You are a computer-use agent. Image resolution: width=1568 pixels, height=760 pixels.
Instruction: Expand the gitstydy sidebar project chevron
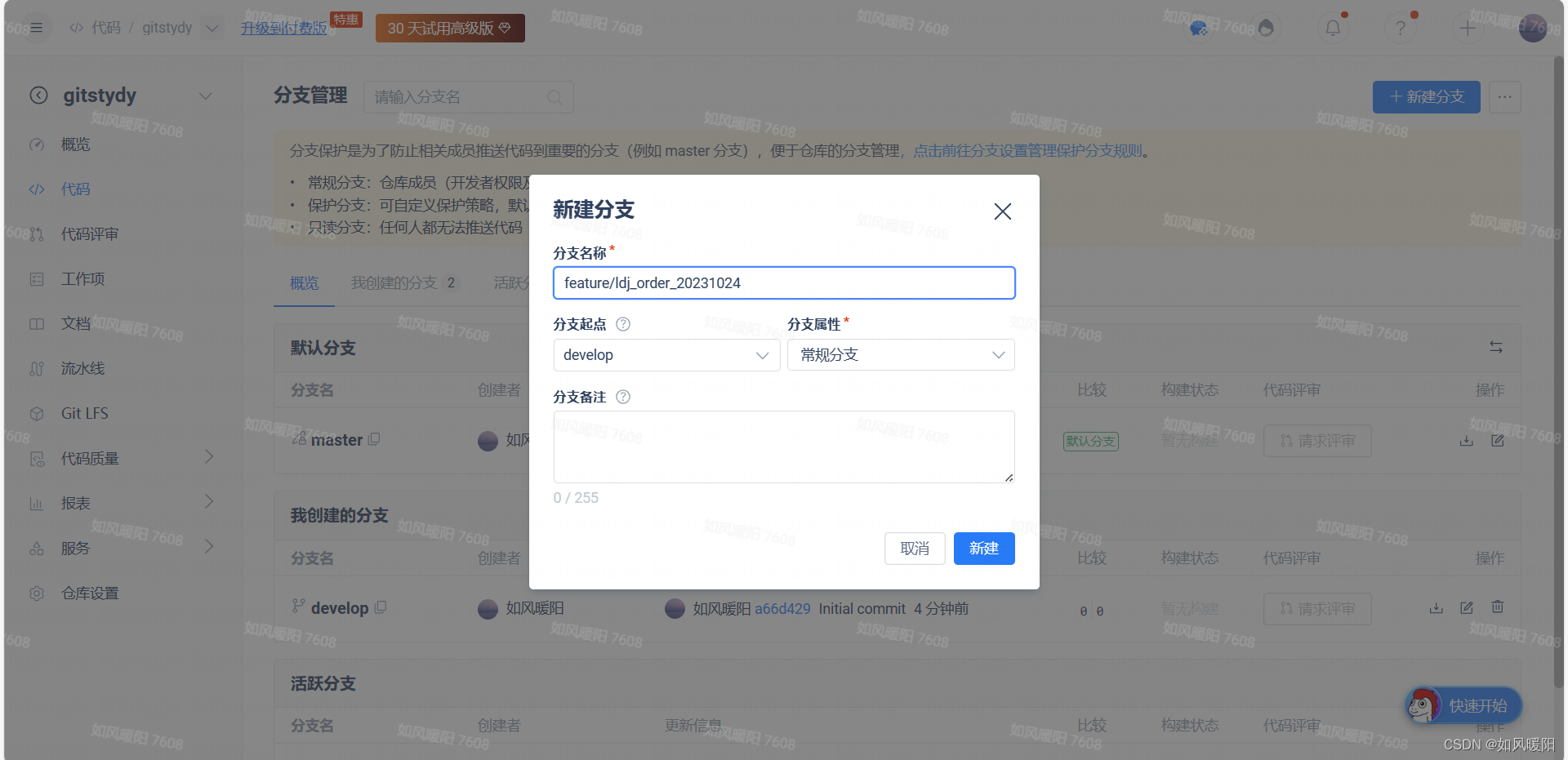pyautogui.click(x=206, y=96)
